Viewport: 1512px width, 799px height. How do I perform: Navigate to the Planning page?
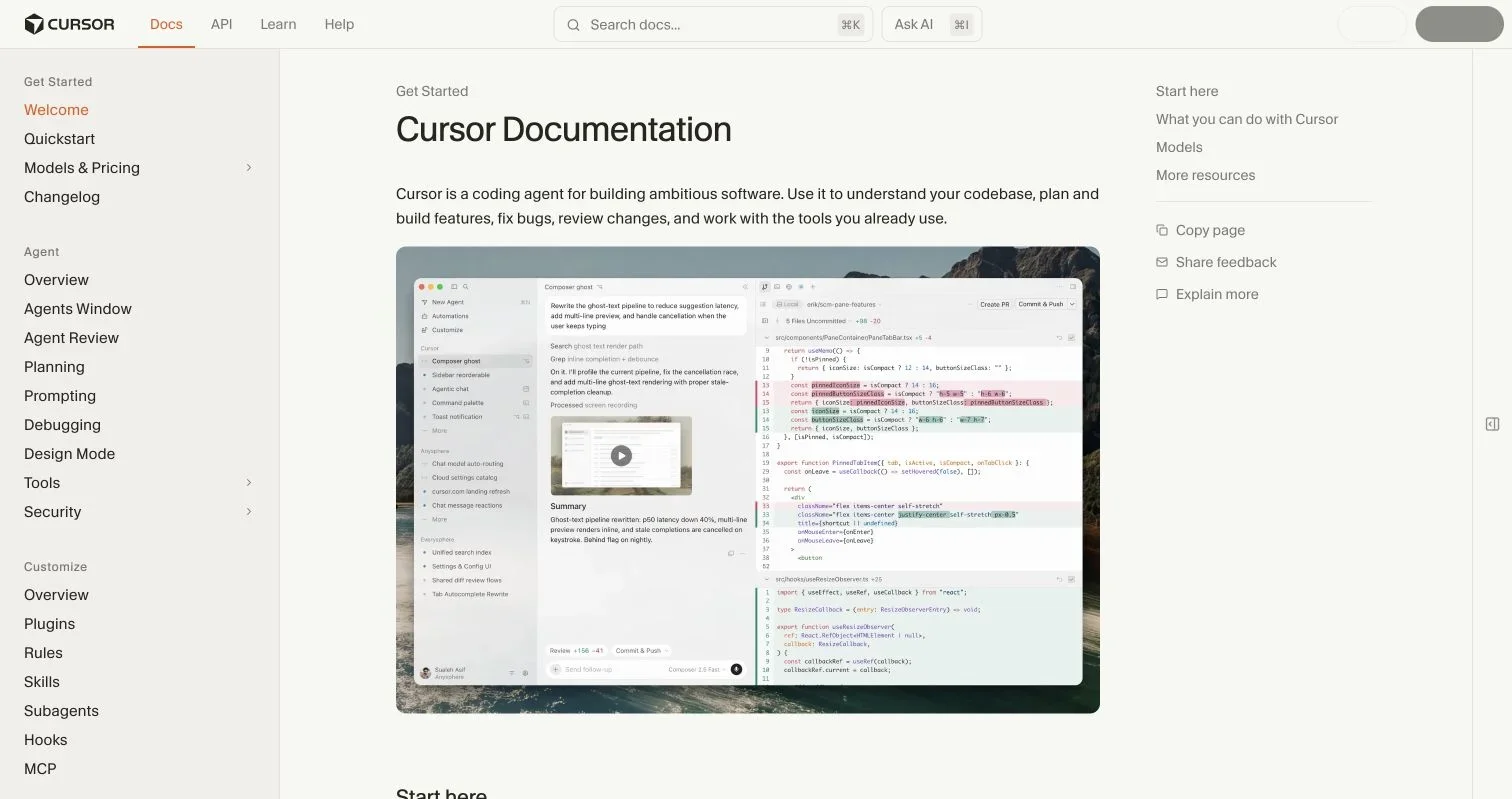click(x=54, y=367)
